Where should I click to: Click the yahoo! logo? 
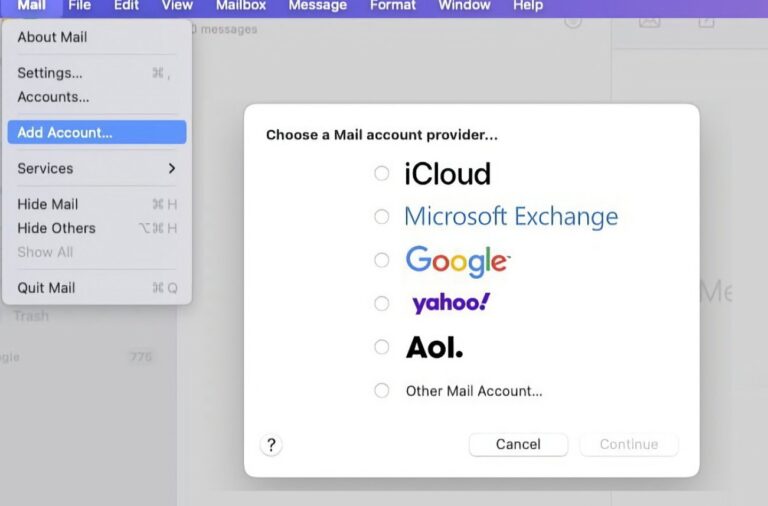coord(451,303)
